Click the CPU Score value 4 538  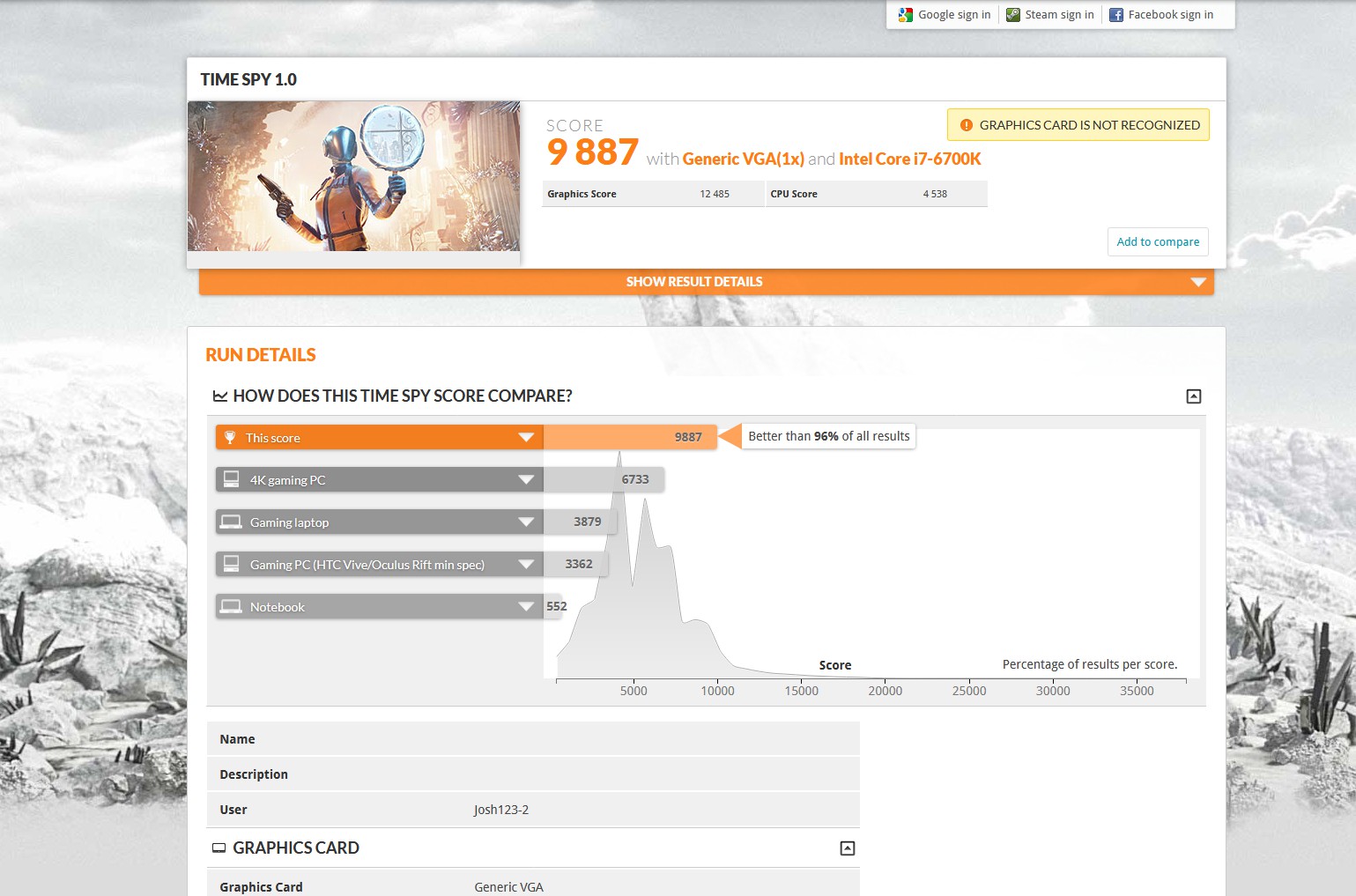point(935,194)
